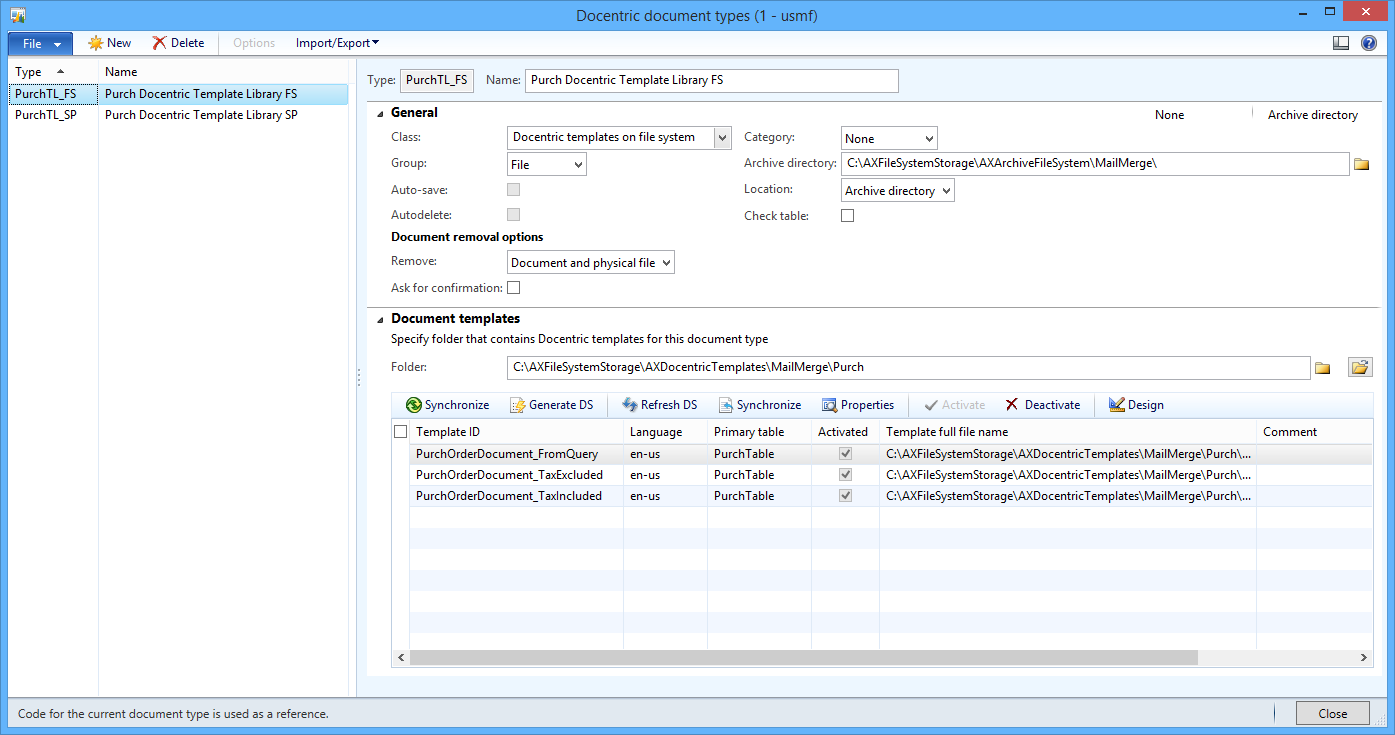Open the Remove dropdown

pos(592,263)
